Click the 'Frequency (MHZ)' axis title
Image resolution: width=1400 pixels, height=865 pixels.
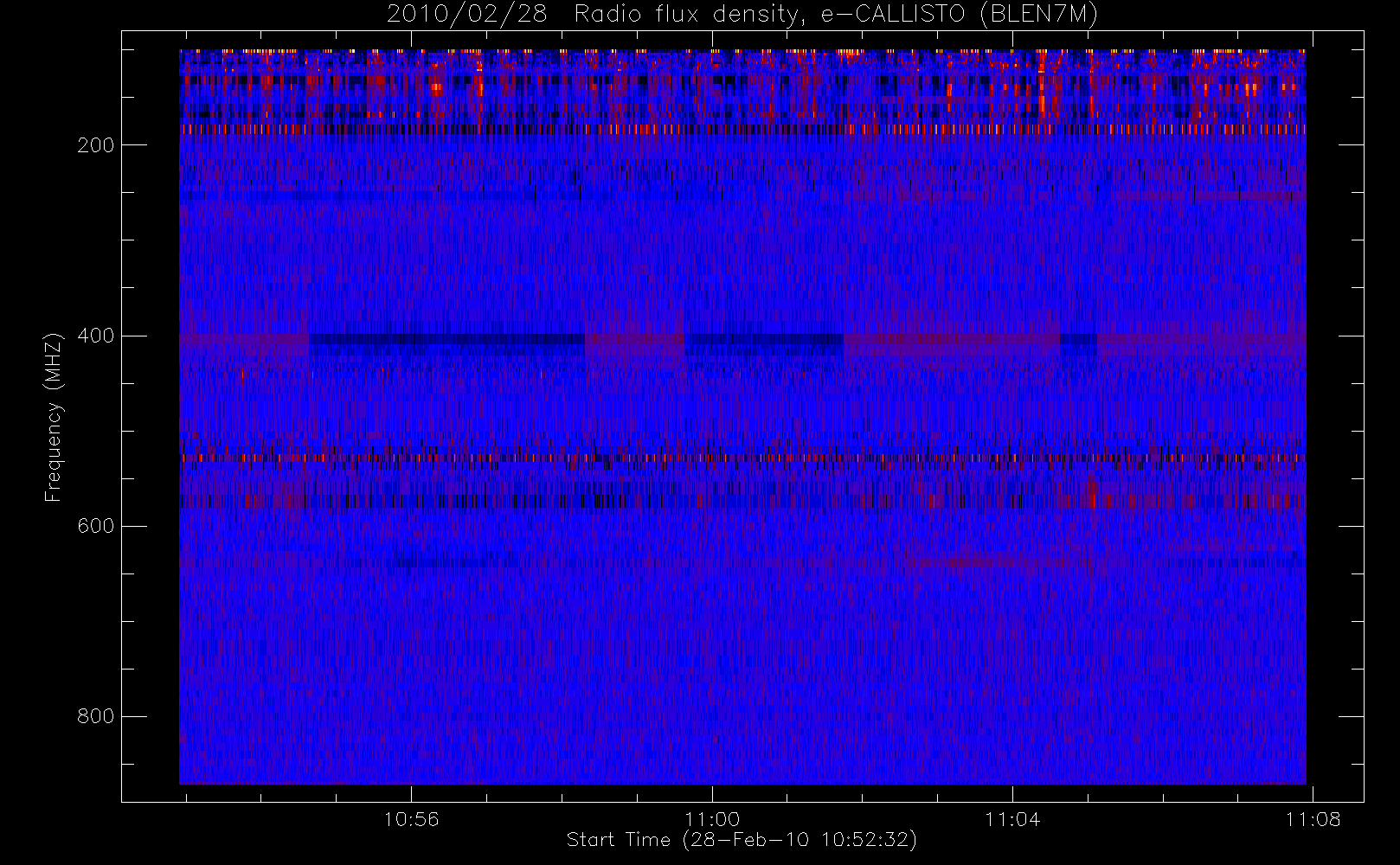click(54, 417)
